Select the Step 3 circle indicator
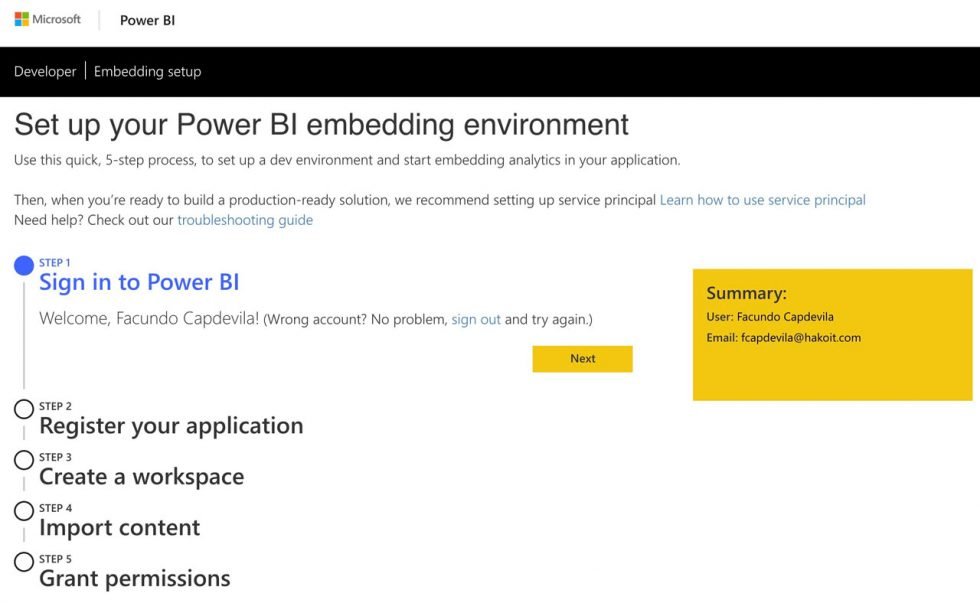This screenshot has height=603, width=980. click(24, 460)
